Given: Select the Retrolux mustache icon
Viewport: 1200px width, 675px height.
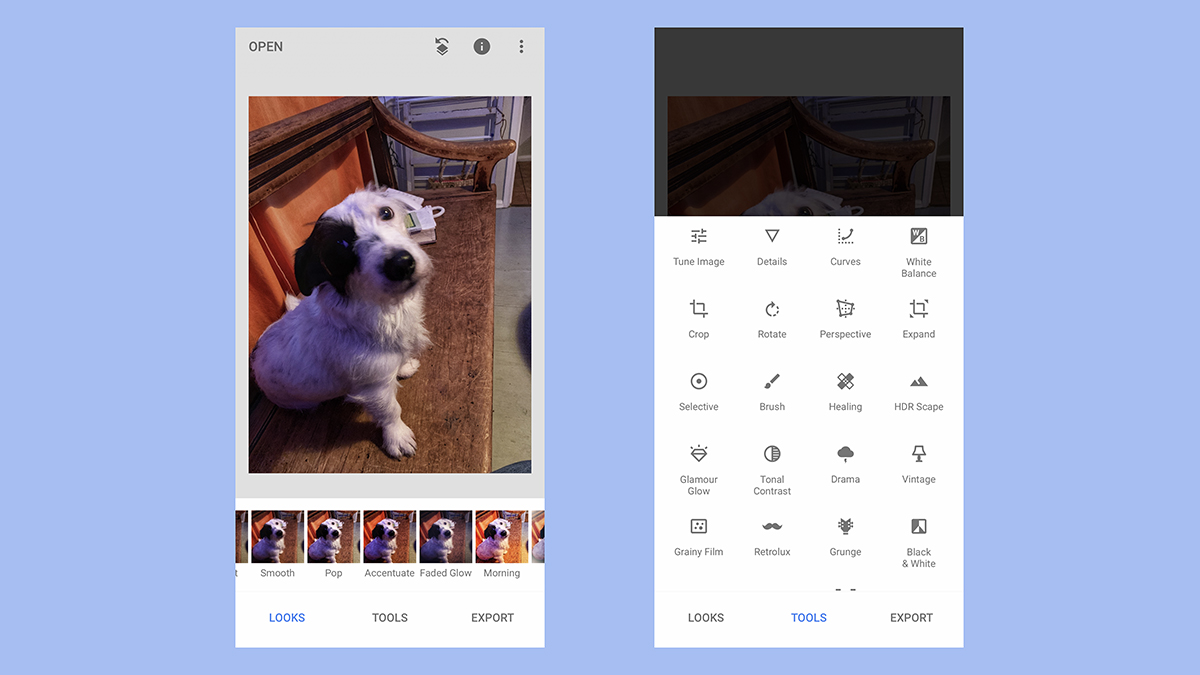Looking at the screenshot, I should [x=772, y=526].
